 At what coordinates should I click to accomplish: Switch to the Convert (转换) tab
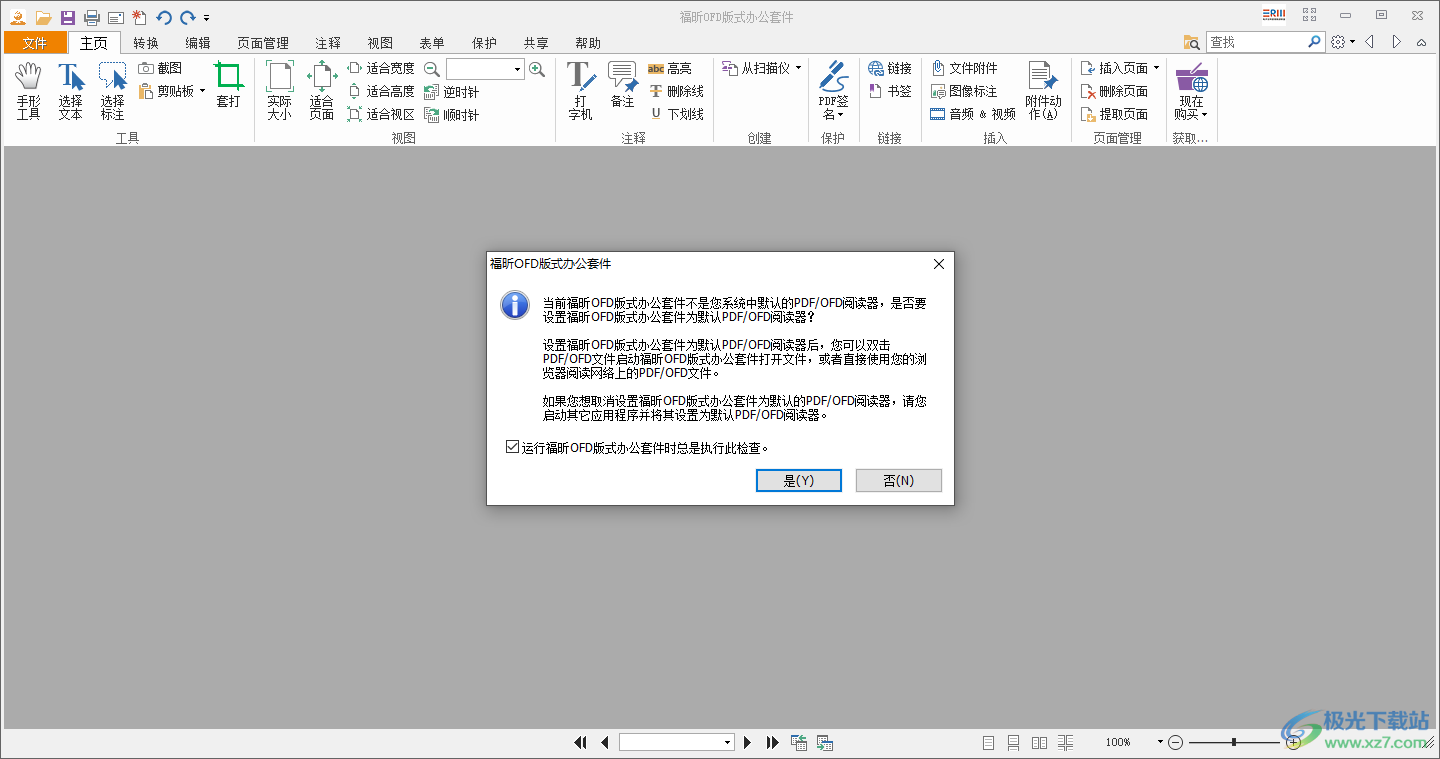pos(146,43)
